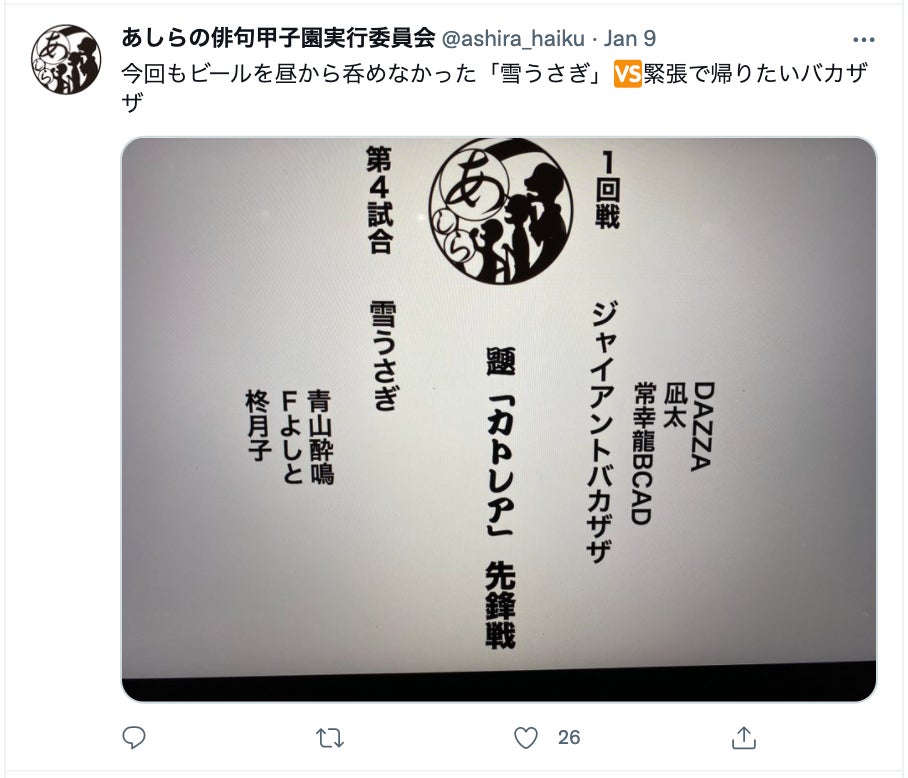Click the reply speech bubble icon
Screen dimensions: 908x778
pyautogui.click(x=134, y=738)
